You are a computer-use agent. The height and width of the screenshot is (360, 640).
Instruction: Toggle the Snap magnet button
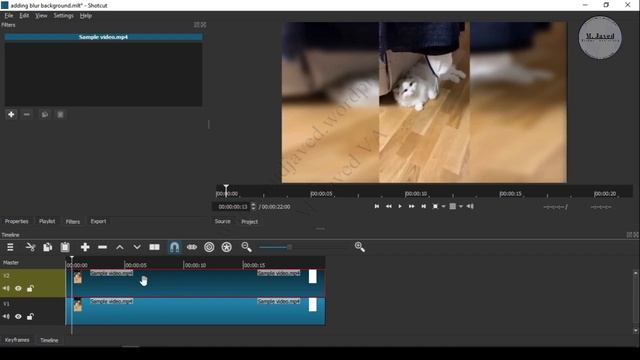coord(174,247)
